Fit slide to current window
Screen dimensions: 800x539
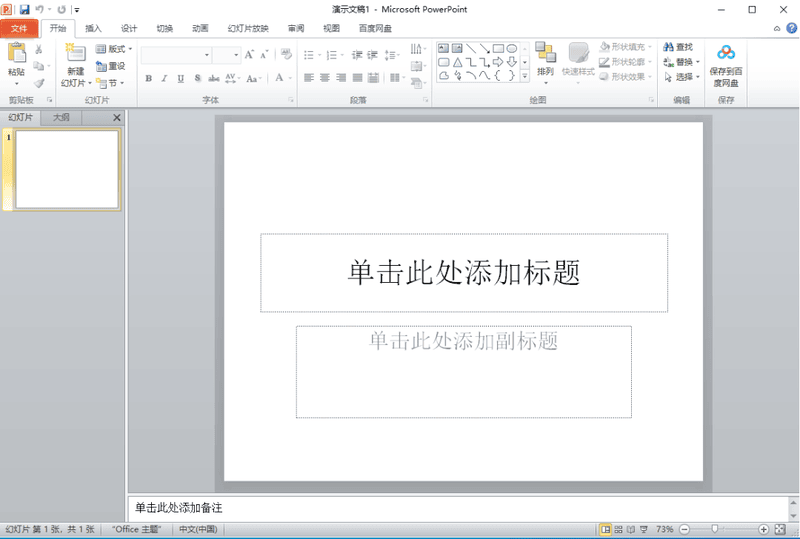click(780, 529)
